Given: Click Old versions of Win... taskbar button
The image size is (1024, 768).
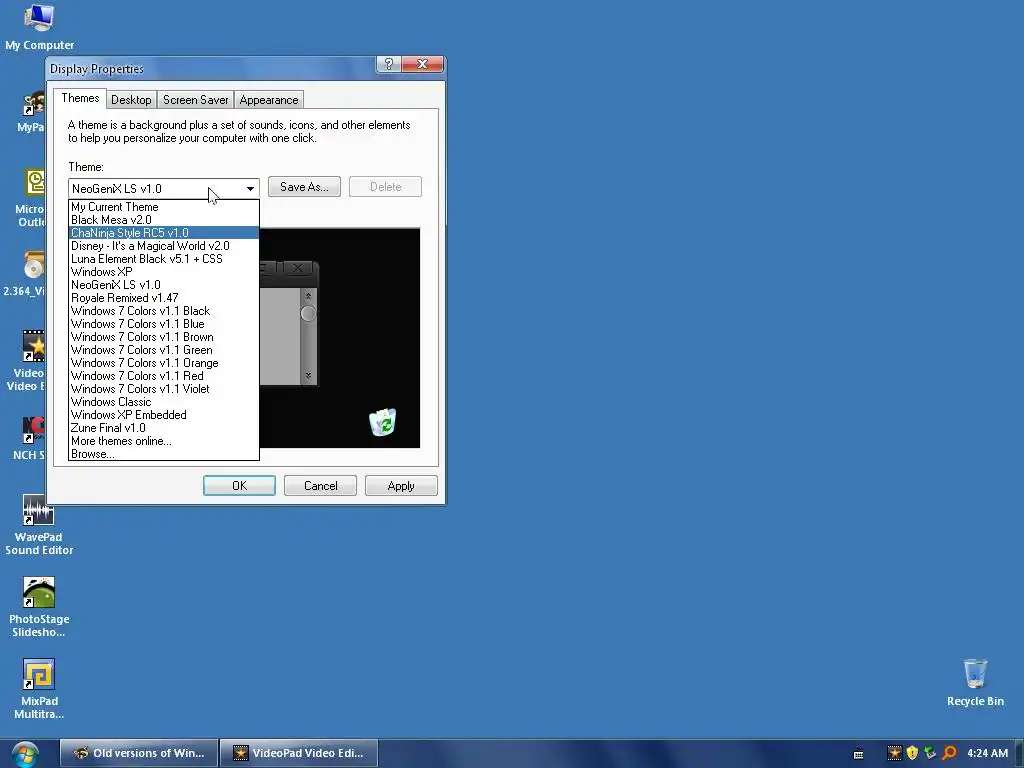Looking at the screenshot, I should point(138,753).
